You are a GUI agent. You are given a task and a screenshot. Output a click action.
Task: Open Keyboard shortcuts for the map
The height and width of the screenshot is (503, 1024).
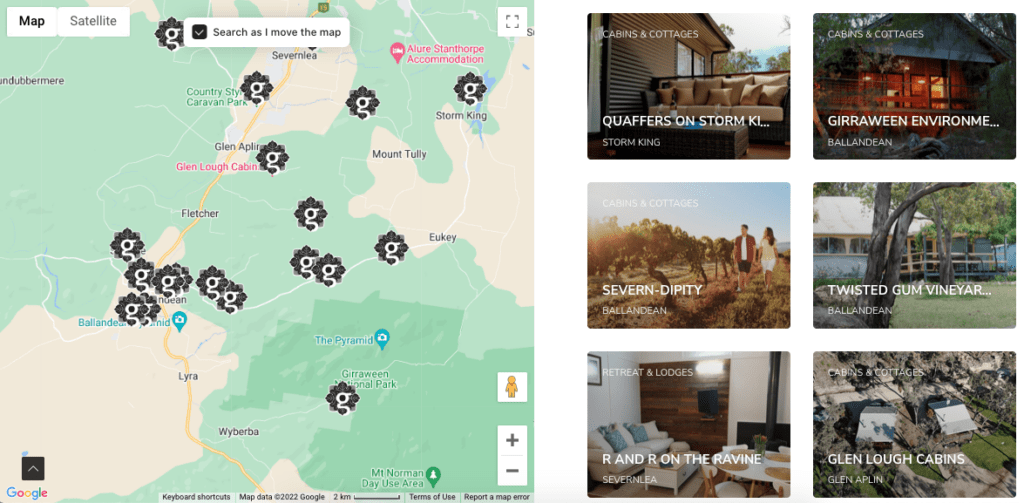tap(197, 497)
